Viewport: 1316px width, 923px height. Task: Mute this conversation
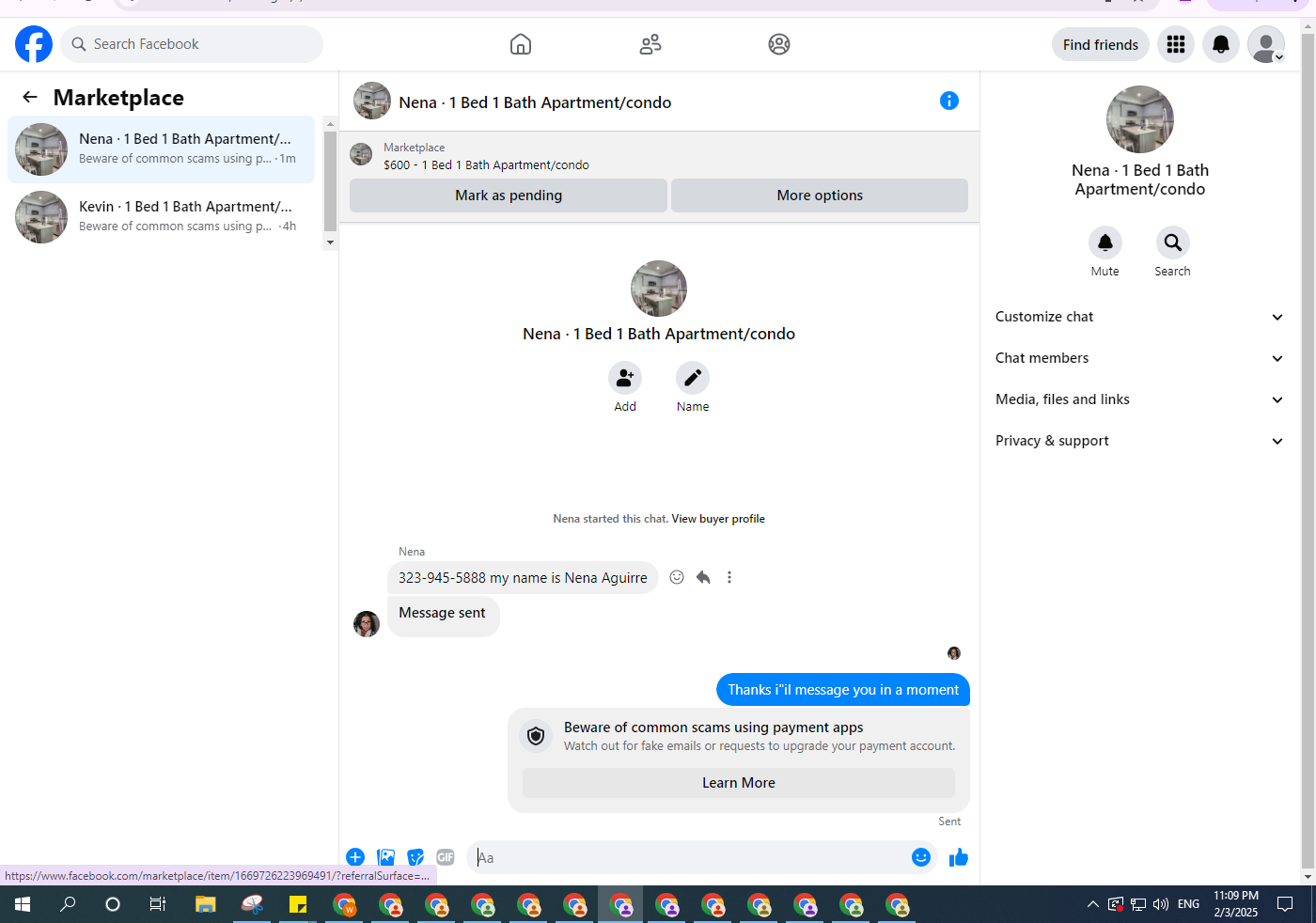pos(1105,242)
